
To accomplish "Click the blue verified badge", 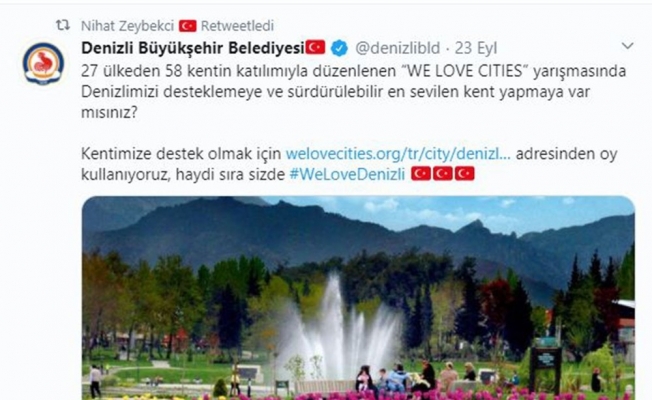I will (339, 48).
